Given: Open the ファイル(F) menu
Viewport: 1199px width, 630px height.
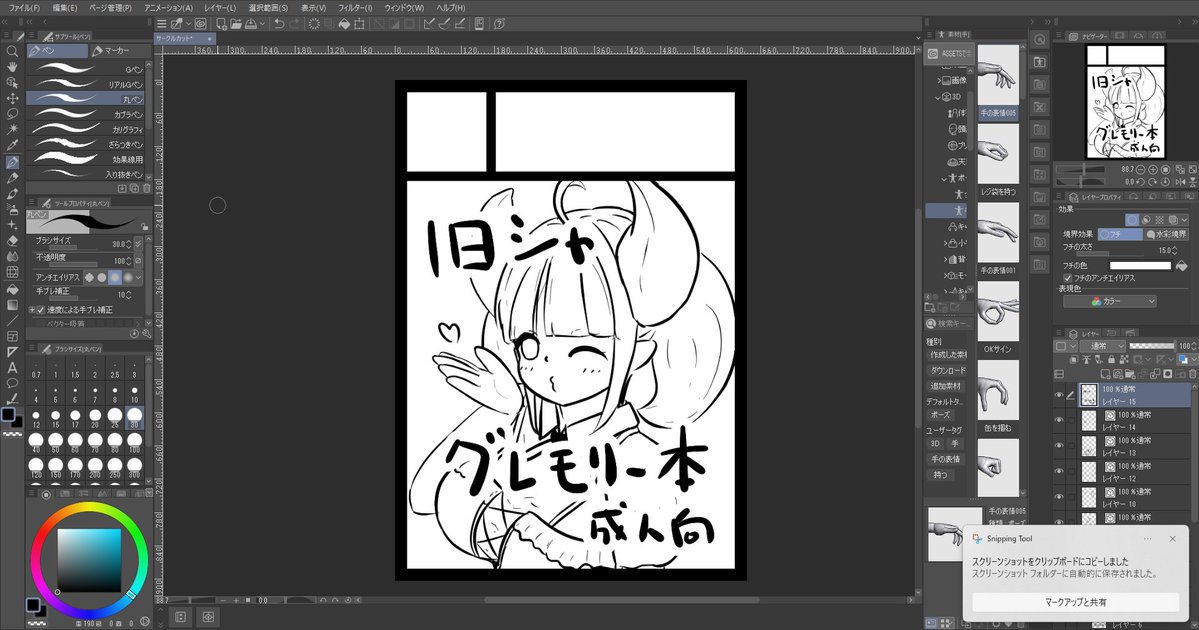Looking at the screenshot, I should (x=24, y=8).
